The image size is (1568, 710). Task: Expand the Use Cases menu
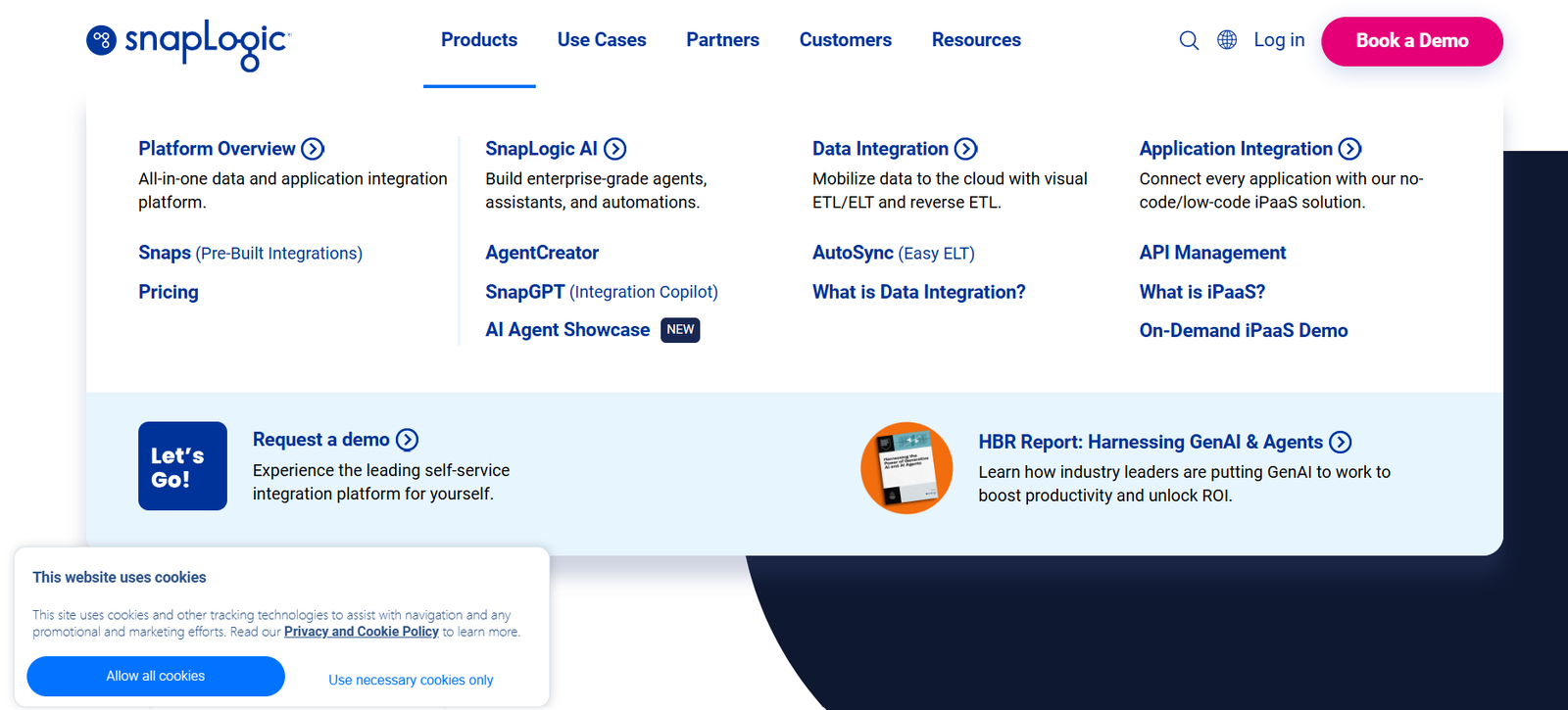602,40
